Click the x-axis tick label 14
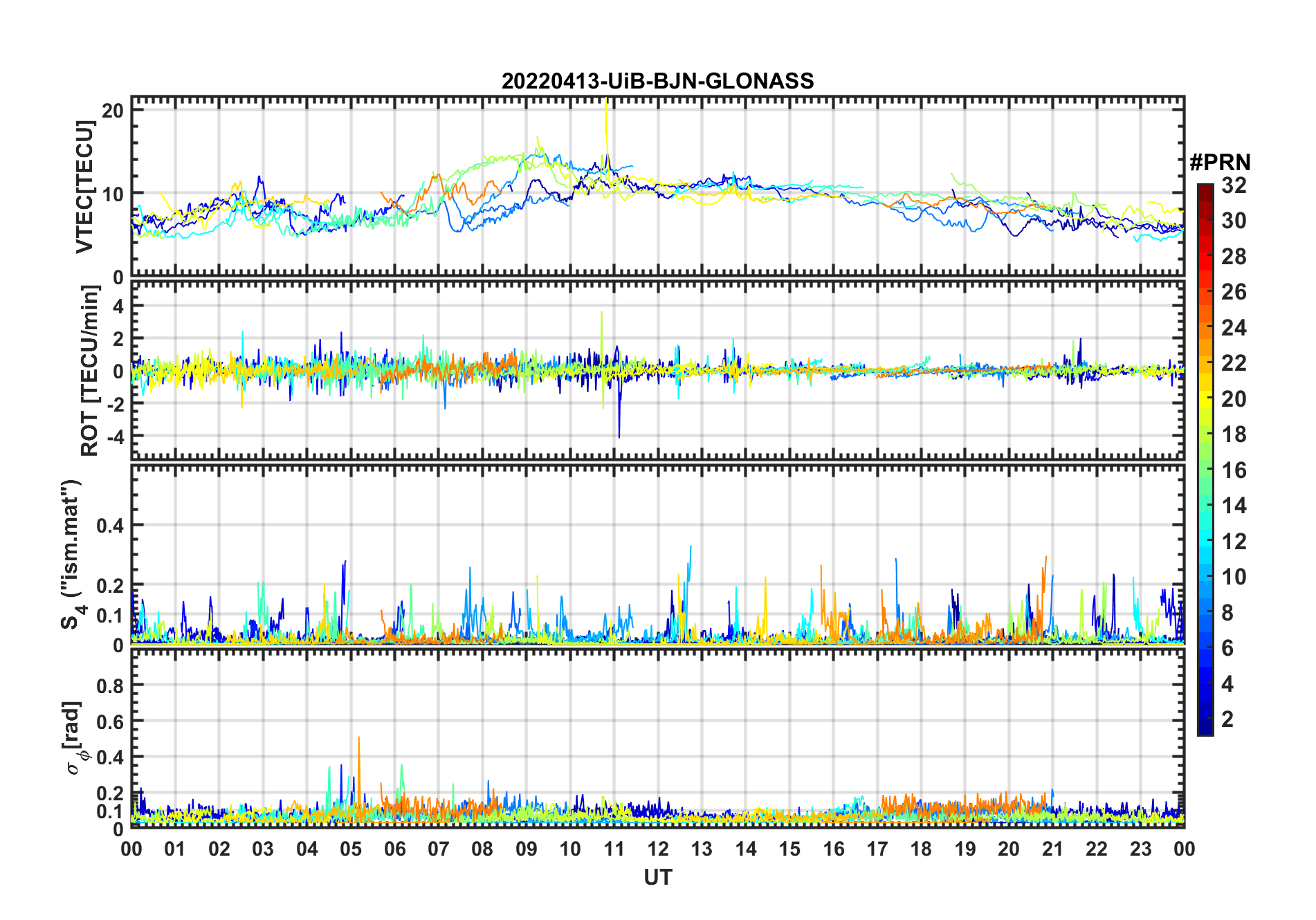This screenshot has height=920, width=1316. (746, 849)
